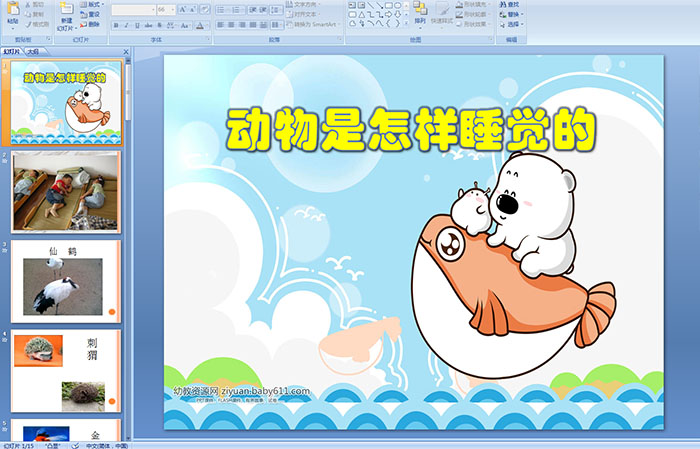This screenshot has height=449, width=700.
Task: Select slide 3 仙鹤 crane thumbnail
Action: click(x=66, y=281)
